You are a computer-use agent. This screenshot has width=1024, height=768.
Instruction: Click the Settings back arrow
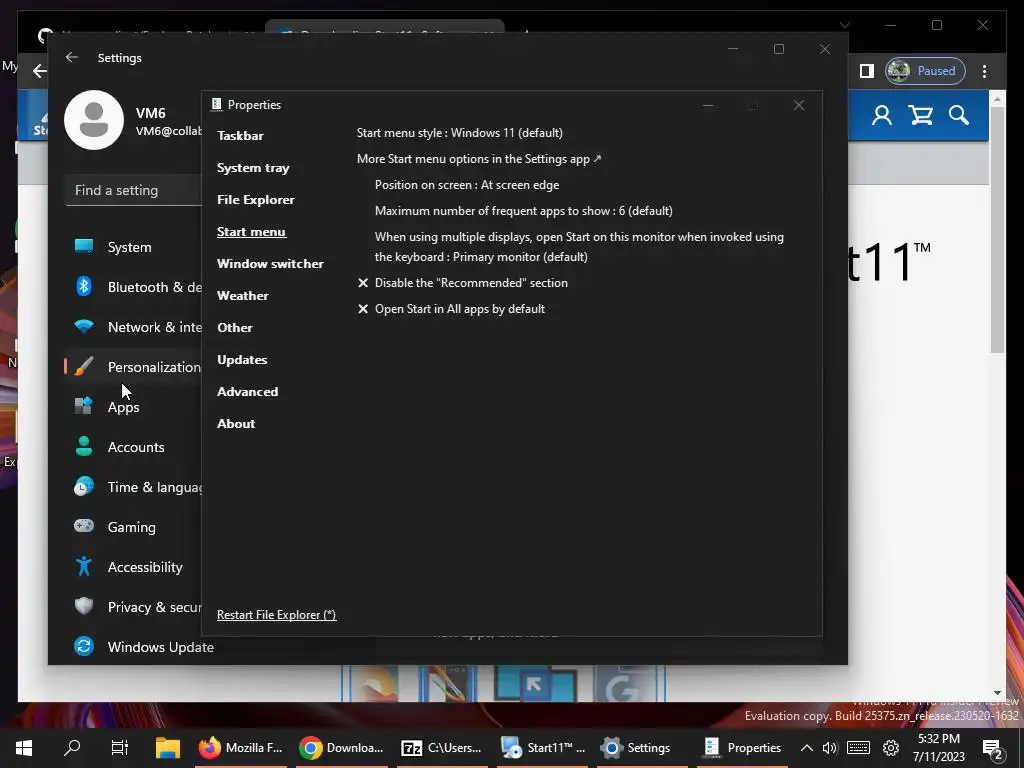[72, 57]
